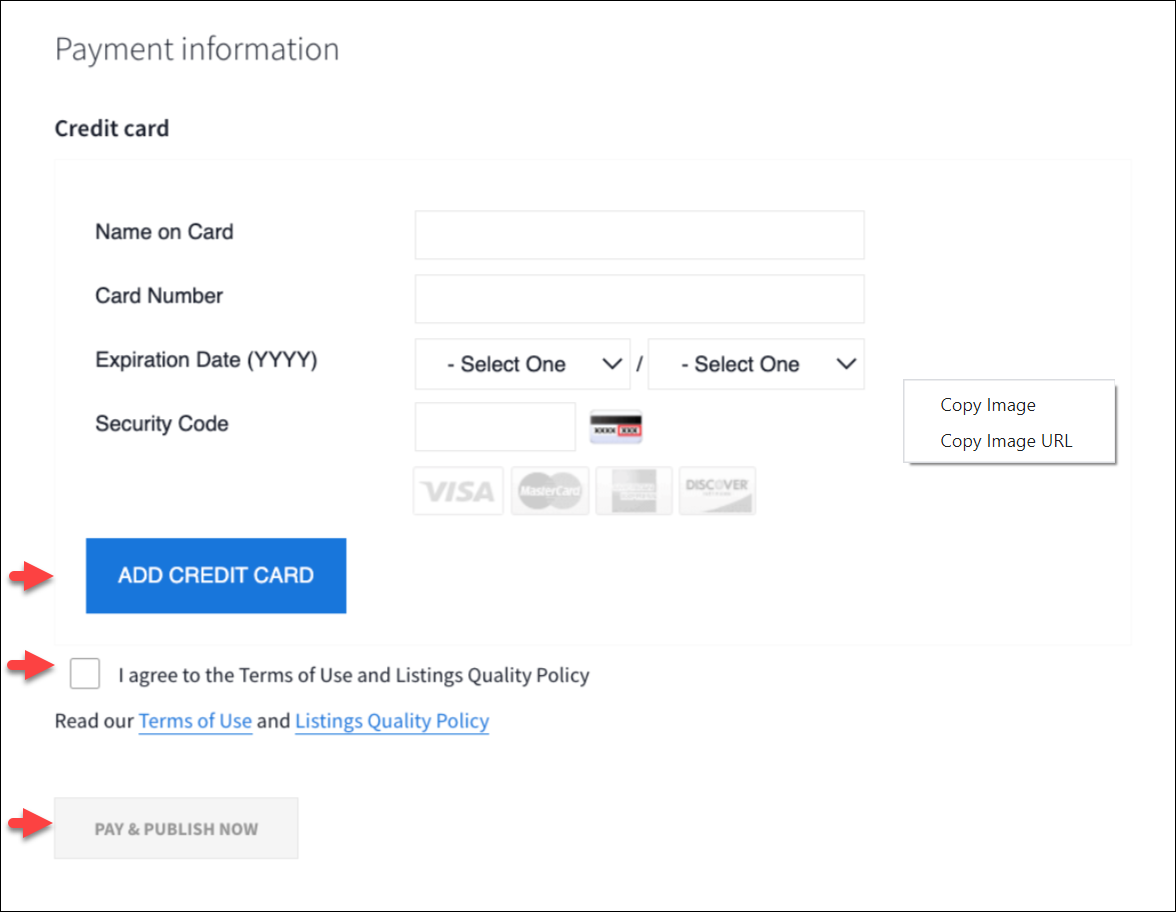The width and height of the screenshot is (1176, 912).
Task: Click the Discover card logo icon
Action: point(717,491)
